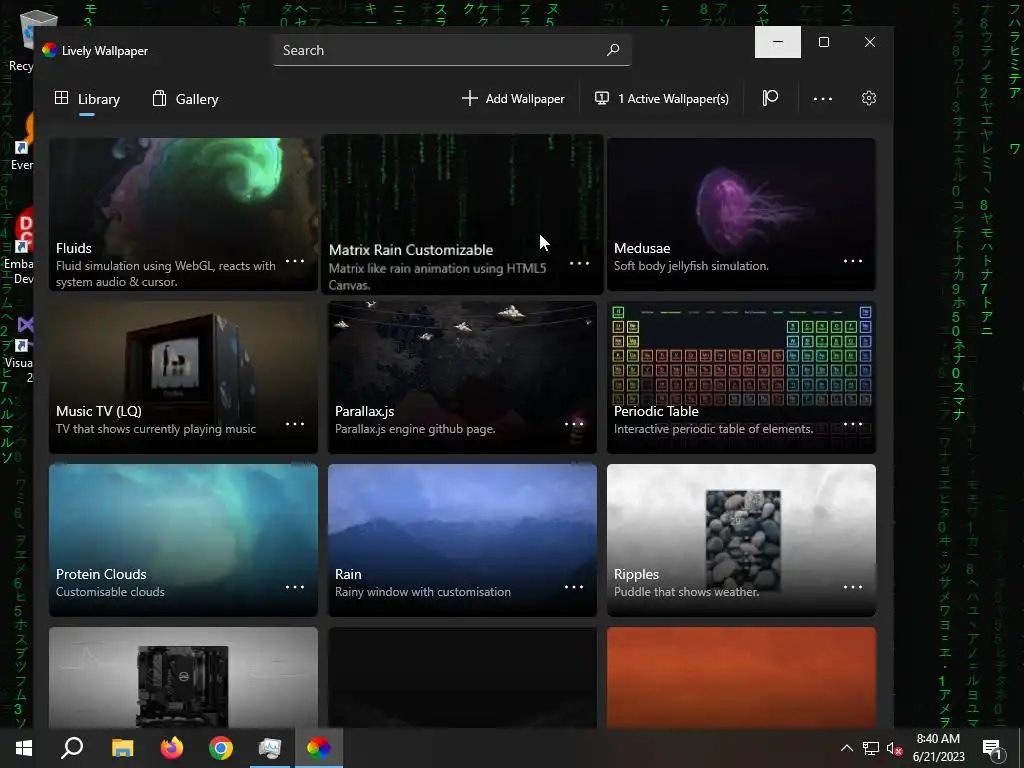Select the Music TV (LQ) wallpaper
Image resolution: width=1024 pixels, height=768 pixels.
pos(184,377)
